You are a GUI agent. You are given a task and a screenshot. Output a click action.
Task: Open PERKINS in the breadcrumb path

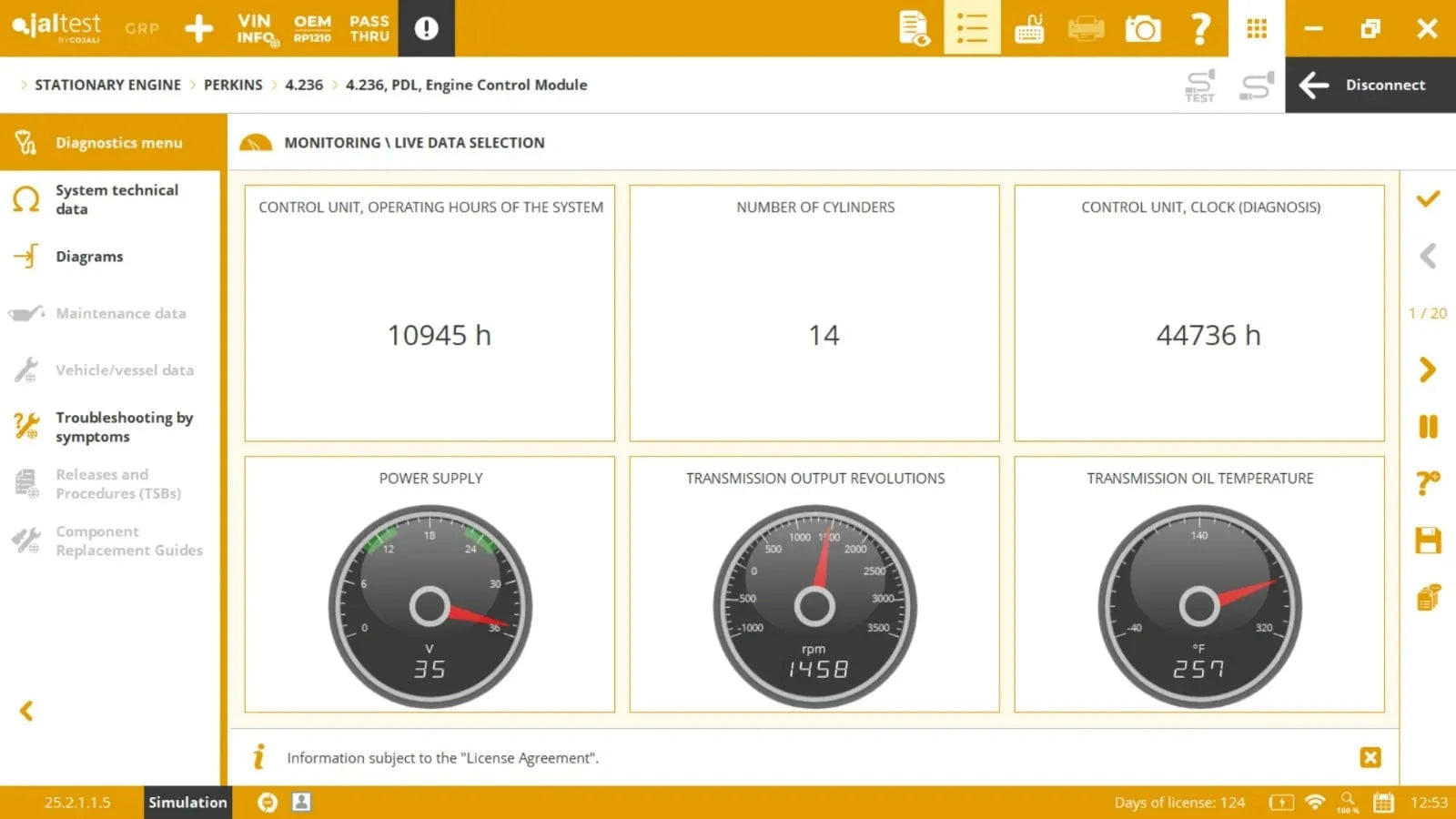click(x=233, y=85)
